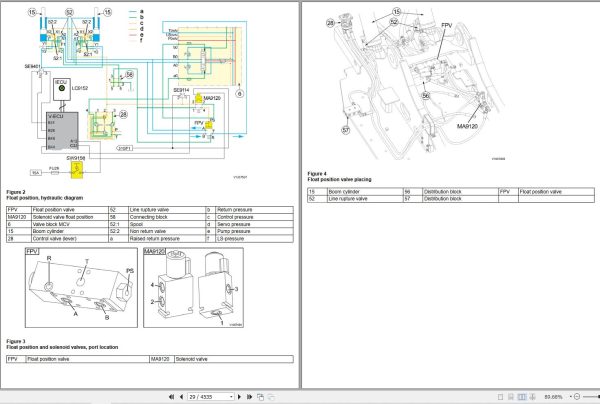The height and width of the screenshot is (404, 600).
Task: Open the zoom level dropdown arrow
Action: point(571,397)
